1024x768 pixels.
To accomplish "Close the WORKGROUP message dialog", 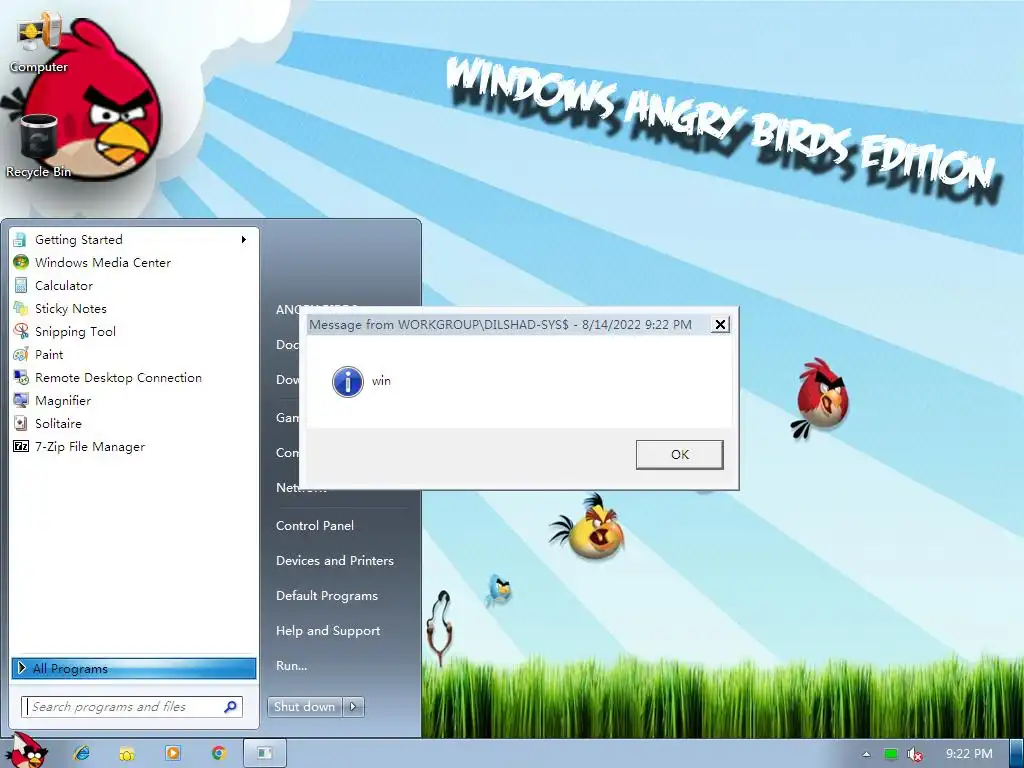I will point(720,325).
